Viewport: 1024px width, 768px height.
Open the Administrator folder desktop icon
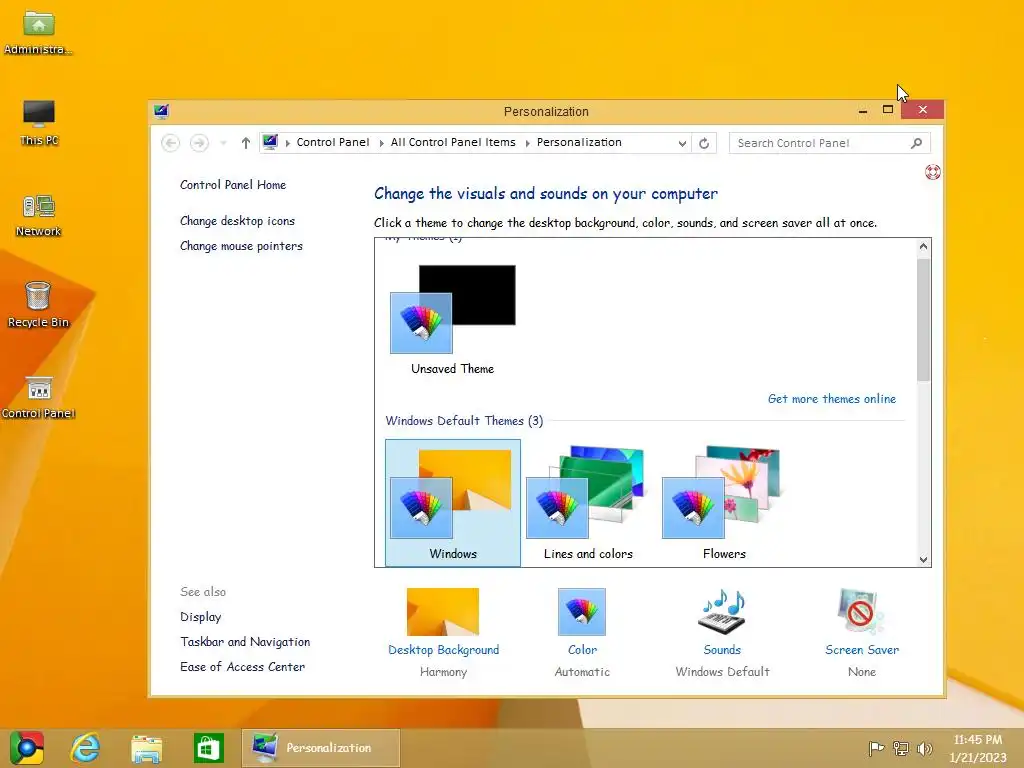39,33
